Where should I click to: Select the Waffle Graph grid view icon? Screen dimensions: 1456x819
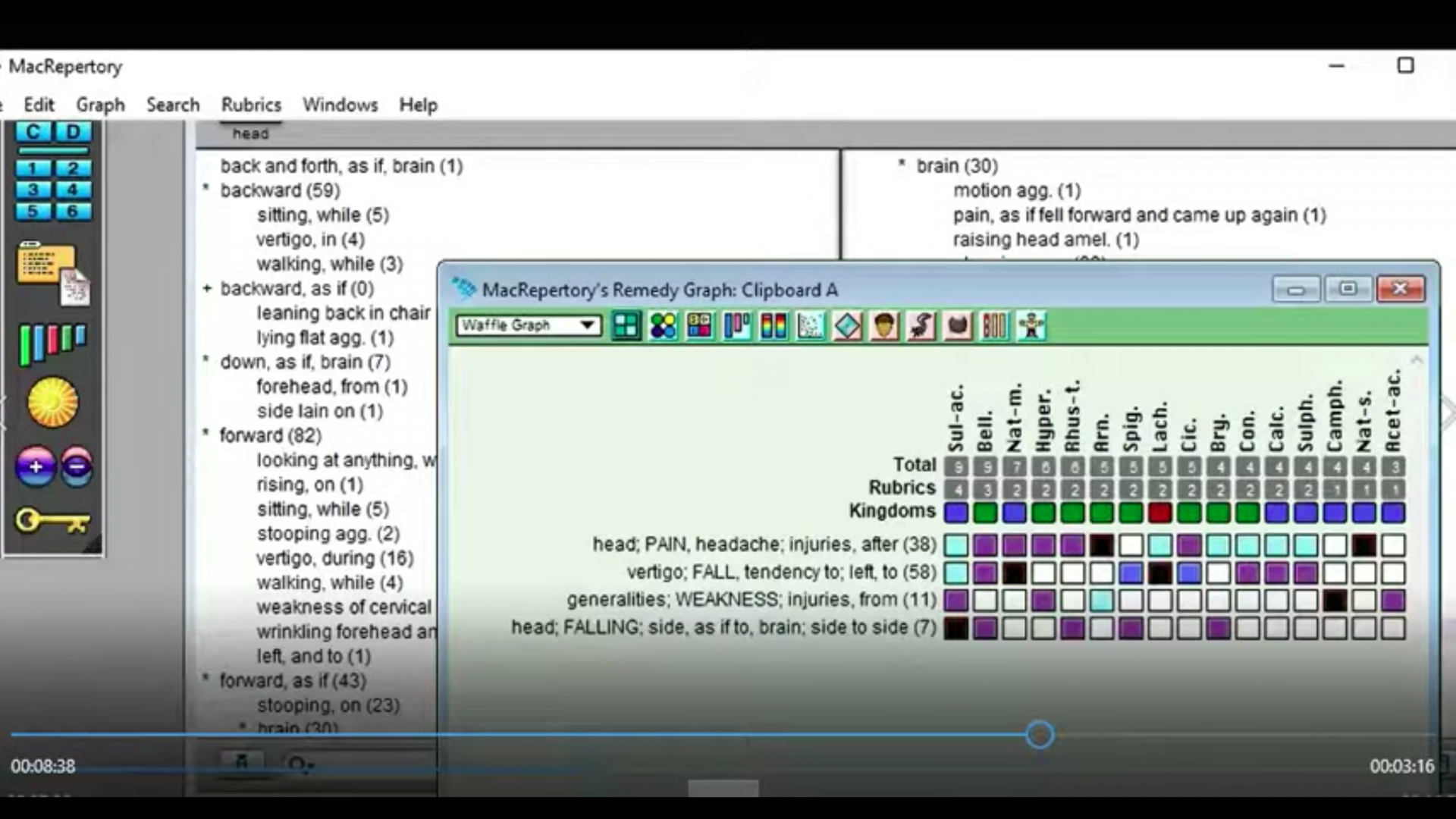626,326
